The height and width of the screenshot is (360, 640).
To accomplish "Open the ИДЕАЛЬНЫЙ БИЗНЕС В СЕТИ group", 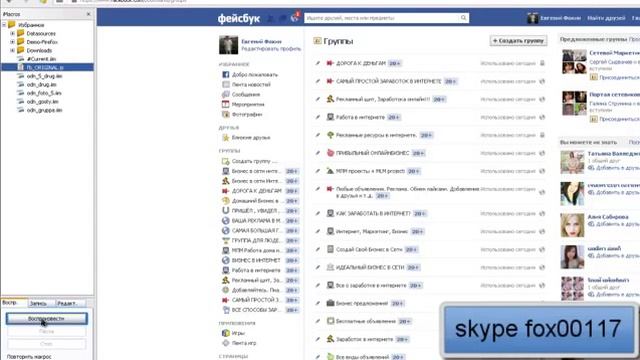I will point(370,267).
